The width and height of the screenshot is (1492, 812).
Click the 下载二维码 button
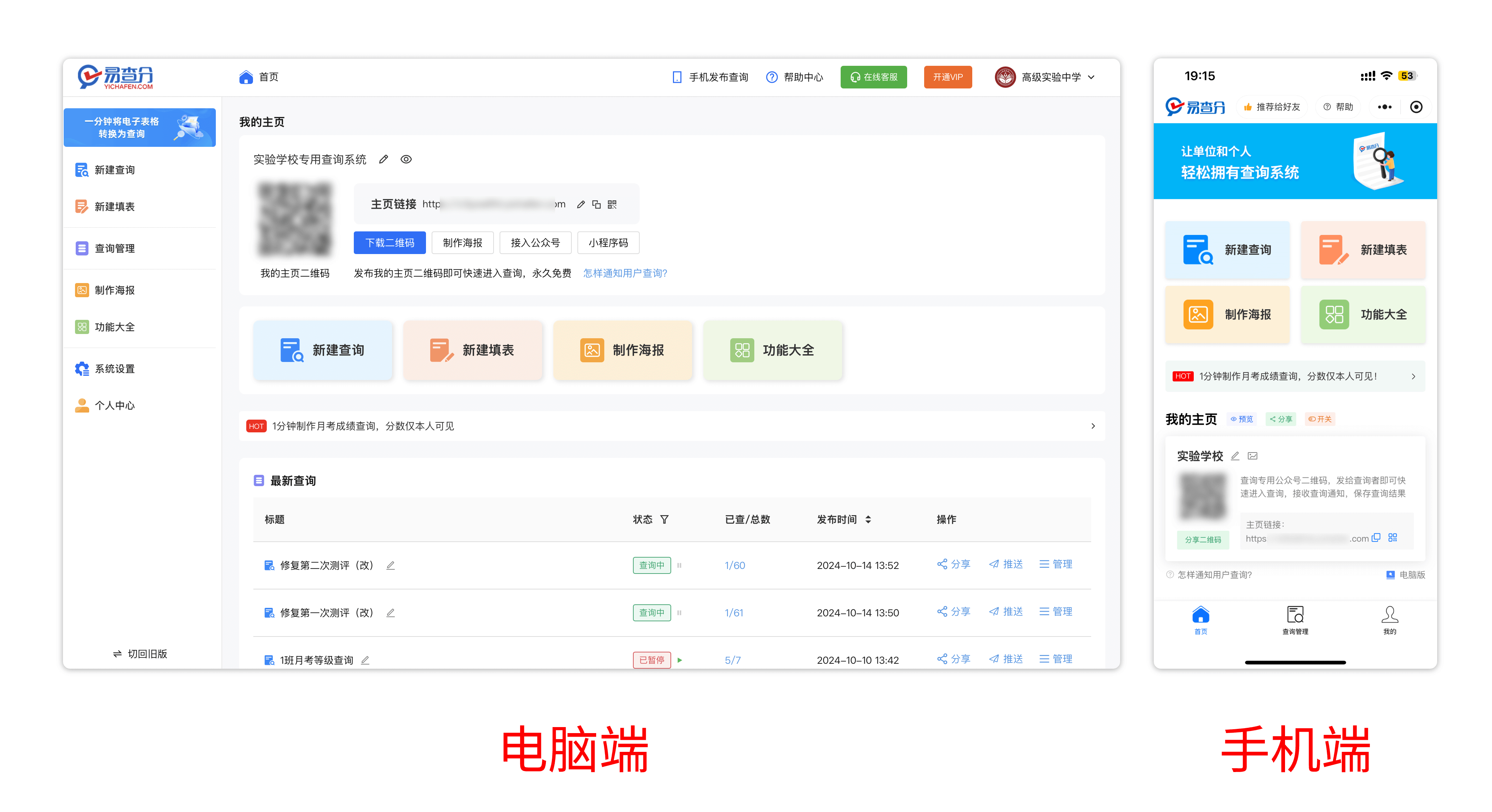click(x=390, y=243)
